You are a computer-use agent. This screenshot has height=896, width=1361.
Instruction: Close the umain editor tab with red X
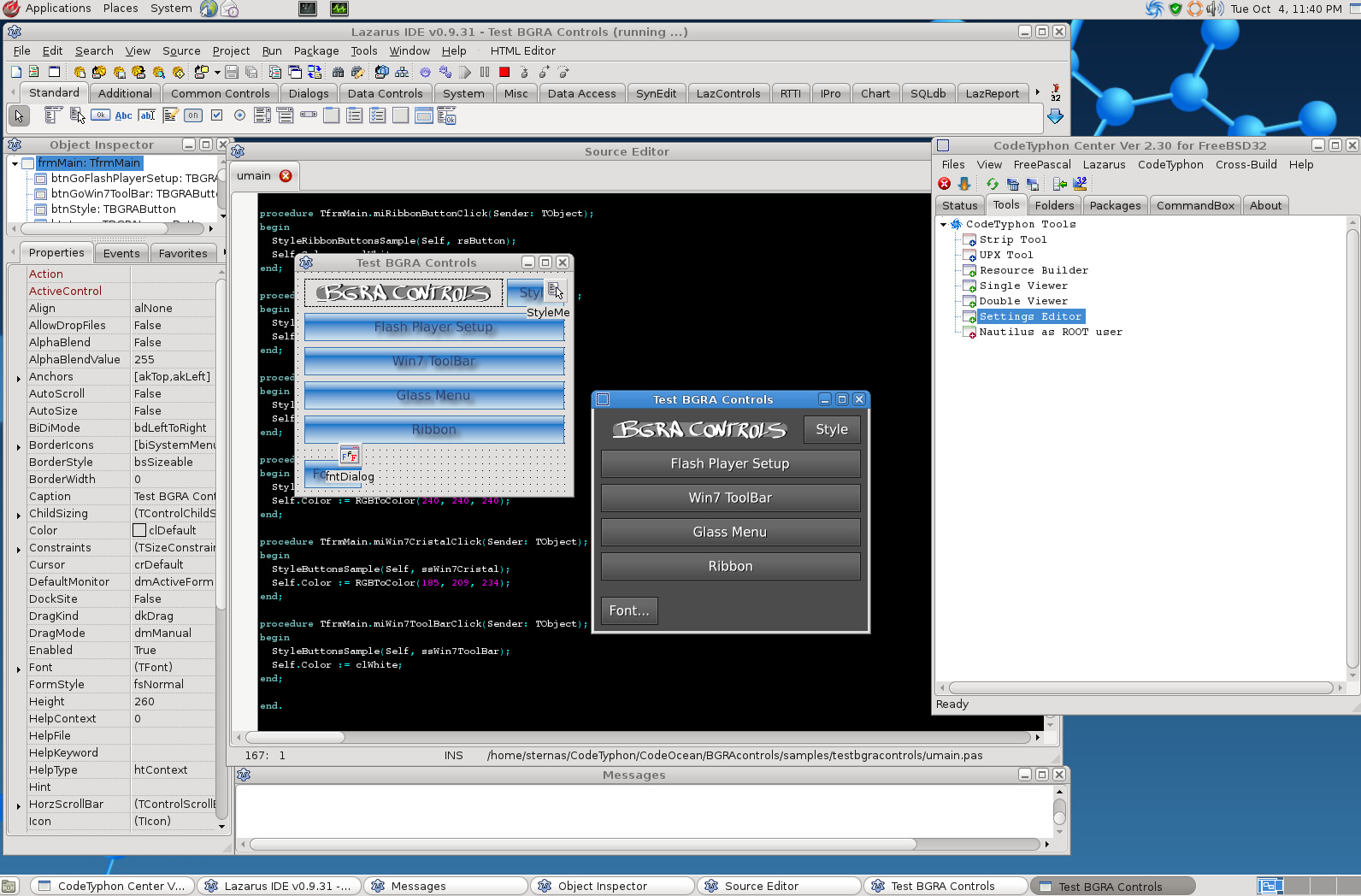[286, 176]
